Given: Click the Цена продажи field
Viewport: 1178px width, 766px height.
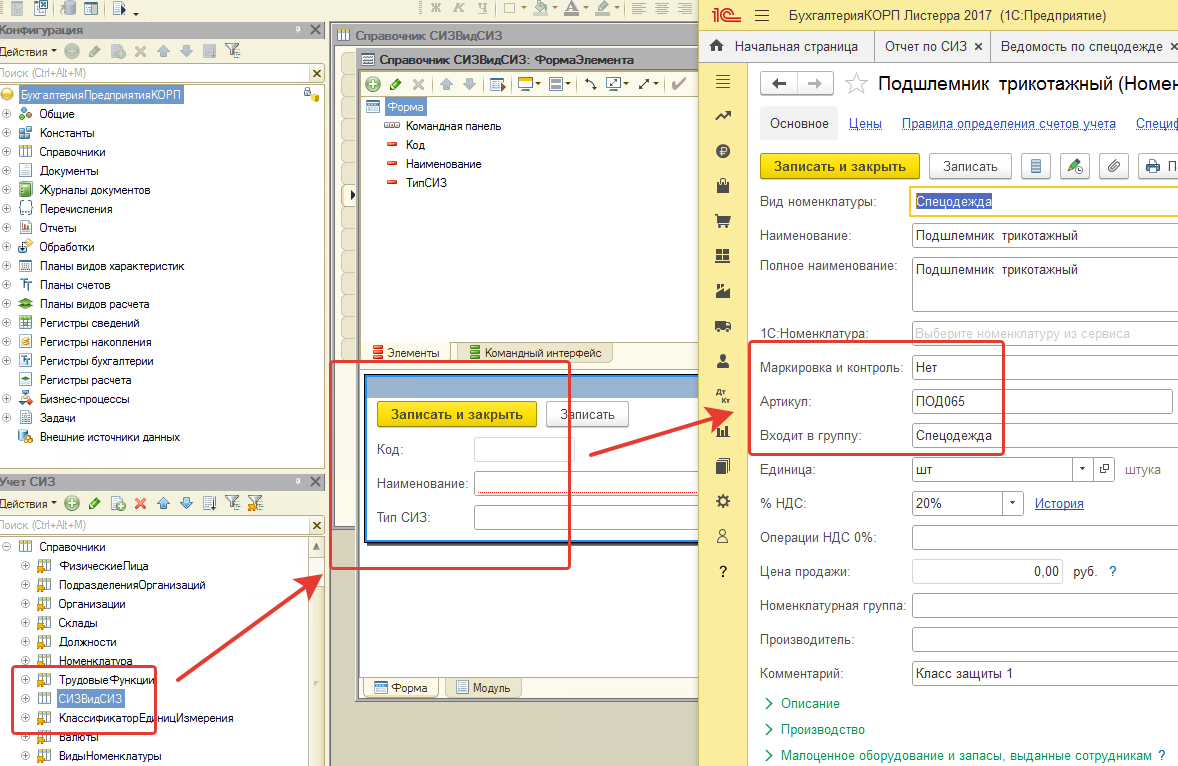Looking at the screenshot, I should click(x=987, y=571).
